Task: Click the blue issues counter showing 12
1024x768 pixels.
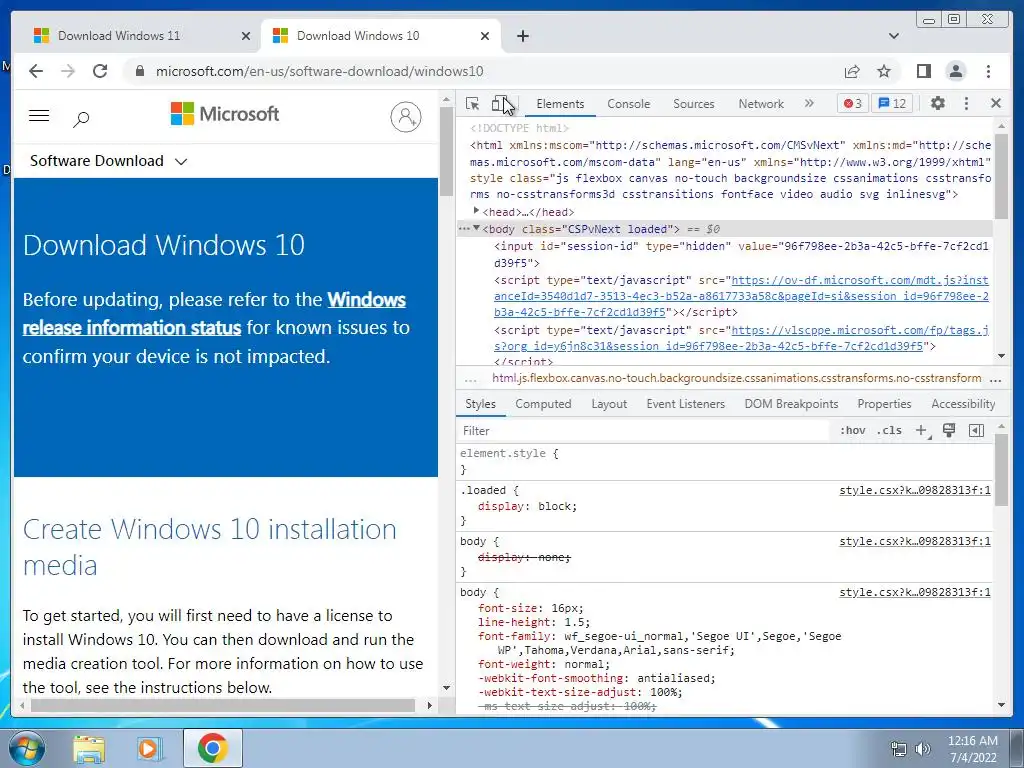Action: coord(892,103)
